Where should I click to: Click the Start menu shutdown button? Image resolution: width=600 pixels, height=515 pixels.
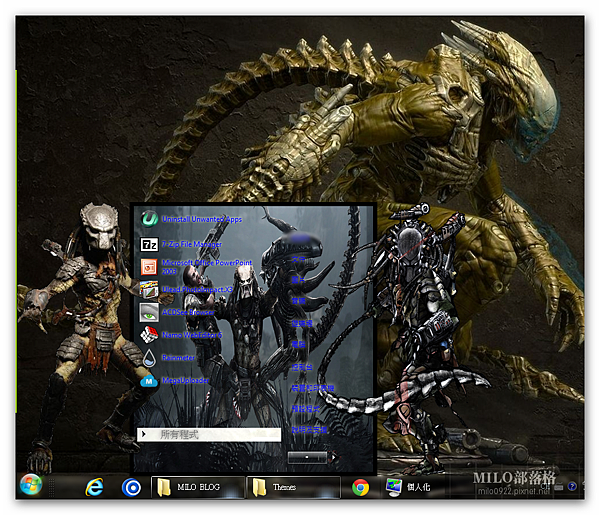tap(307, 457)
